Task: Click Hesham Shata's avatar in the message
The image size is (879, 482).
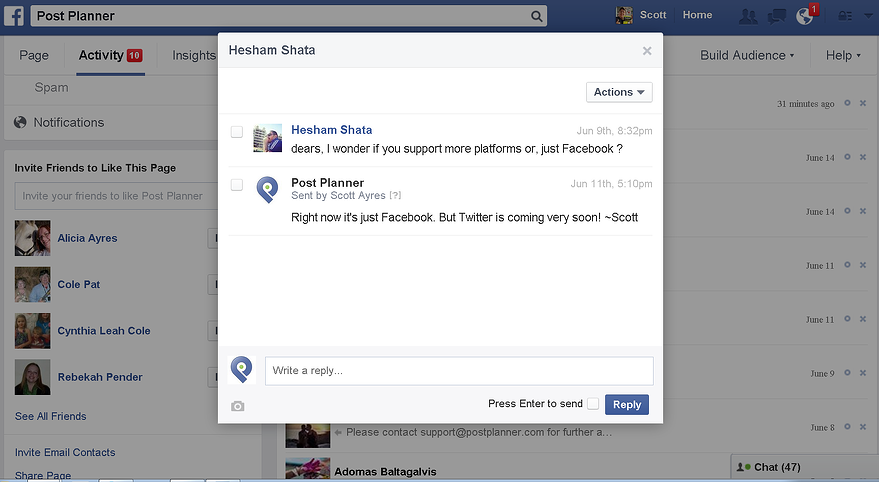Action: point(267,138)
